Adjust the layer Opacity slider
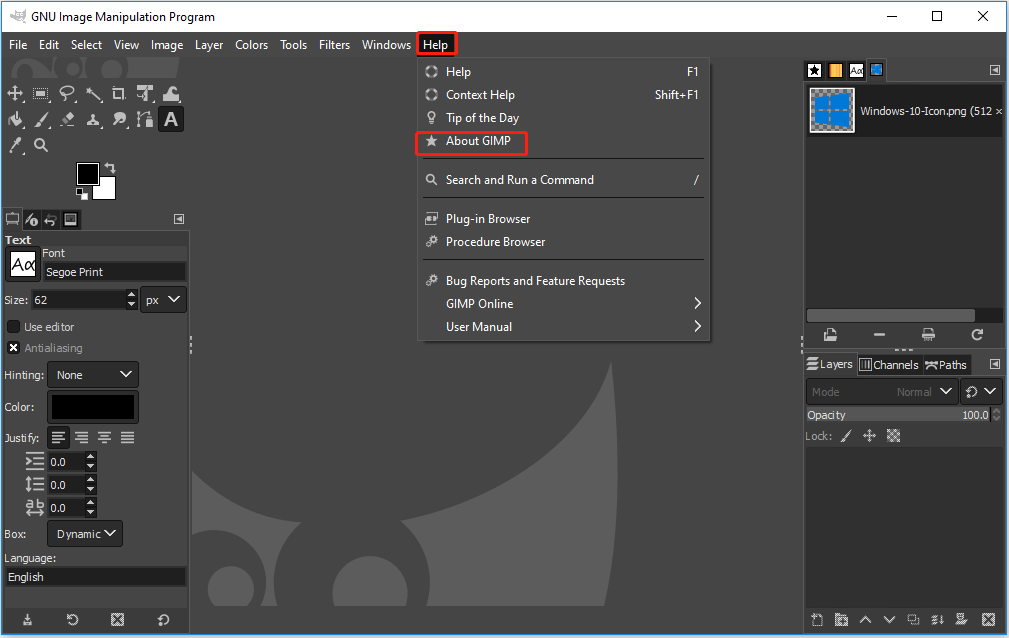The image size is (1009, 638). 899,415
